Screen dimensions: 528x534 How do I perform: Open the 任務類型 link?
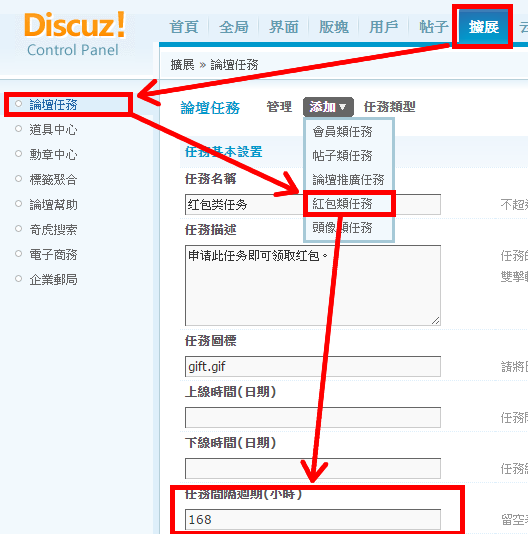389,107
